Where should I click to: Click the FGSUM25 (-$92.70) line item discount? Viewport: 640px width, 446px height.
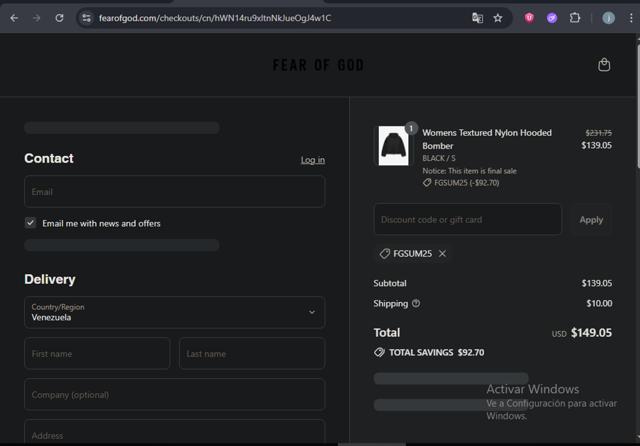click(461, 183)
